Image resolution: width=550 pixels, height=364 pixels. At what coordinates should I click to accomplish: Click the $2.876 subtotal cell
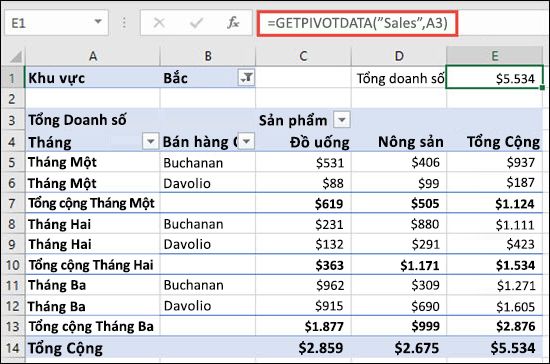pos(495,326)
